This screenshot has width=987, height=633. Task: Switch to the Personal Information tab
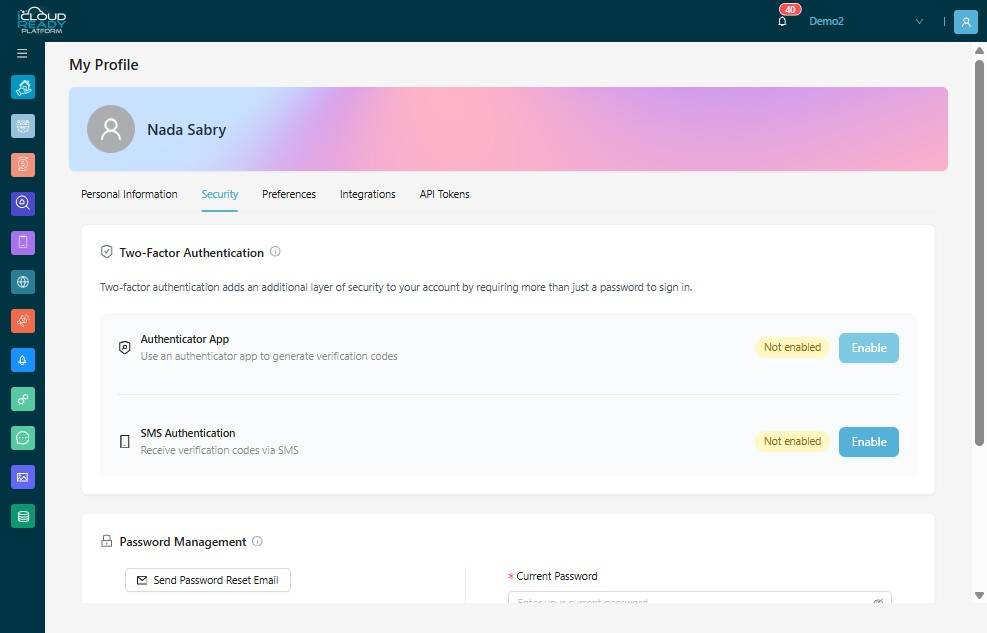129,194
